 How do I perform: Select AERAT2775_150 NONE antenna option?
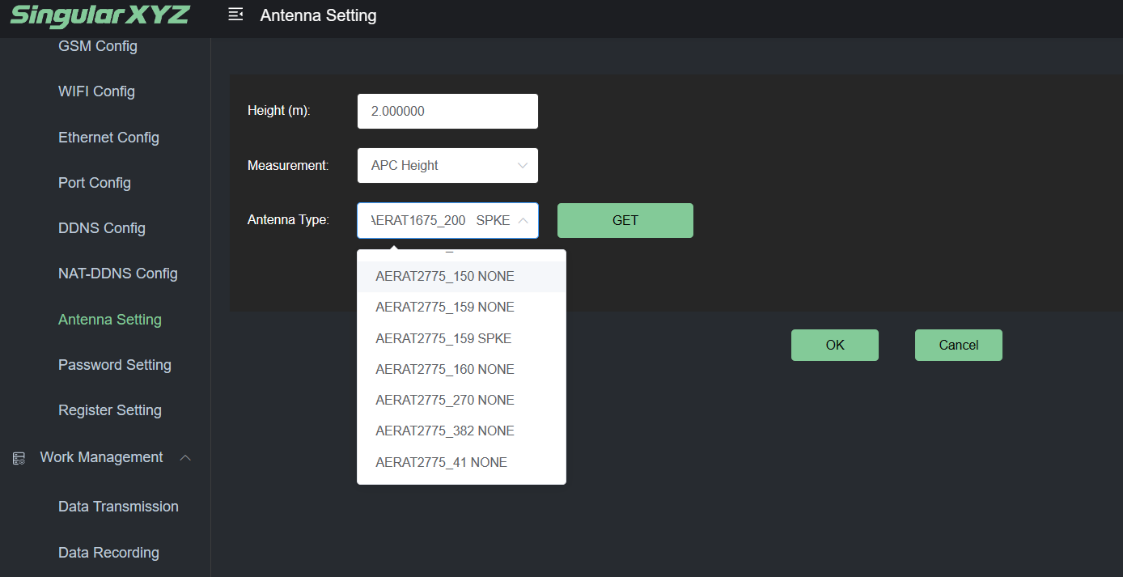point(445,276)
